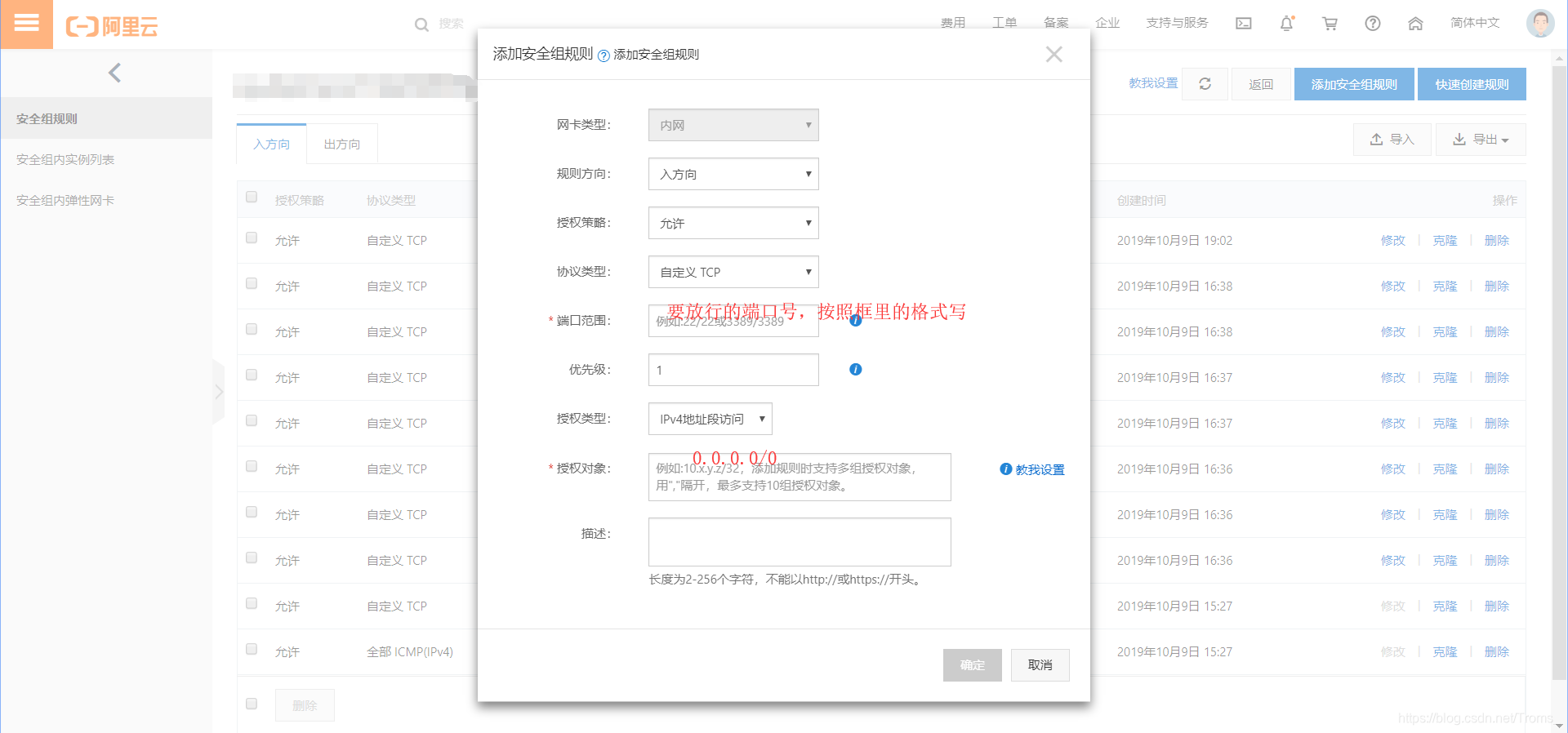Toggle the bottom select-all checkbox beside 删除
The image size is (1568, 733).
coord(252,704)
